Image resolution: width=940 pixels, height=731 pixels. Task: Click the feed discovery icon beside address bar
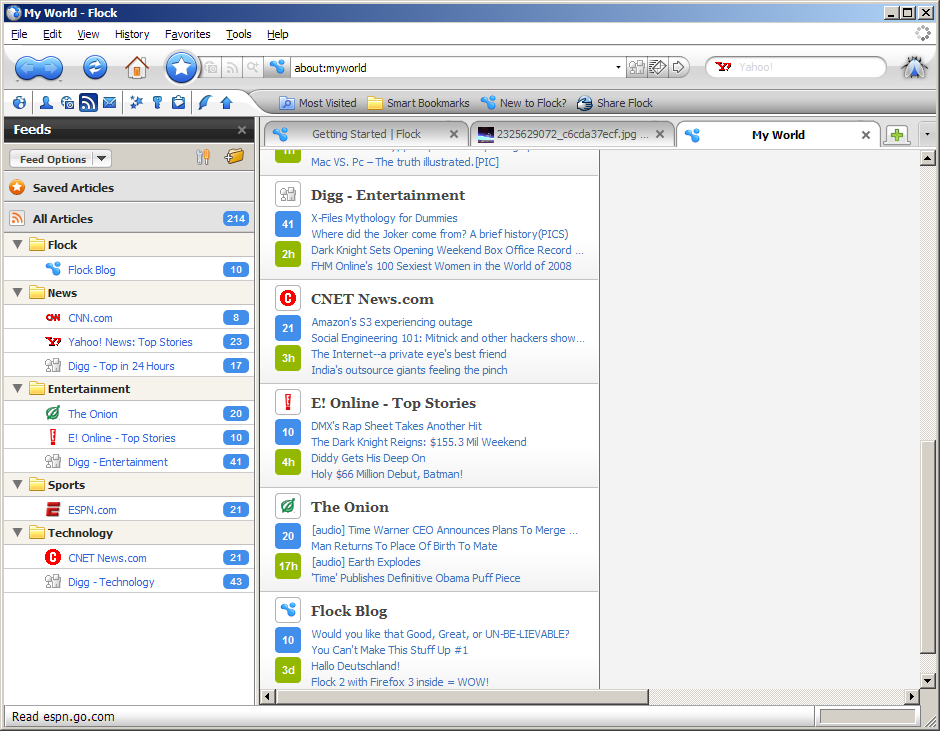point(231,68)
